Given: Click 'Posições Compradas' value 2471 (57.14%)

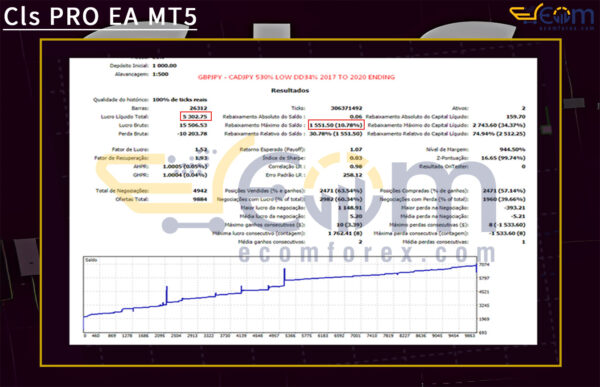Looking at the screenshot, I should [504, 190].
